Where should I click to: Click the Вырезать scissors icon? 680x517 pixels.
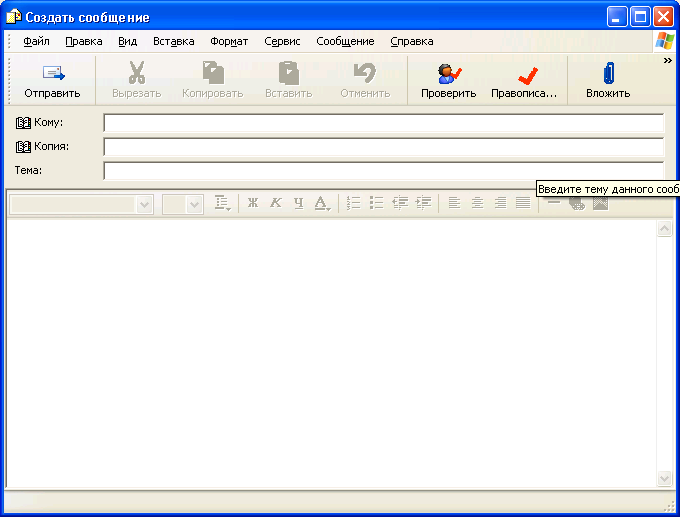[137, 72]
